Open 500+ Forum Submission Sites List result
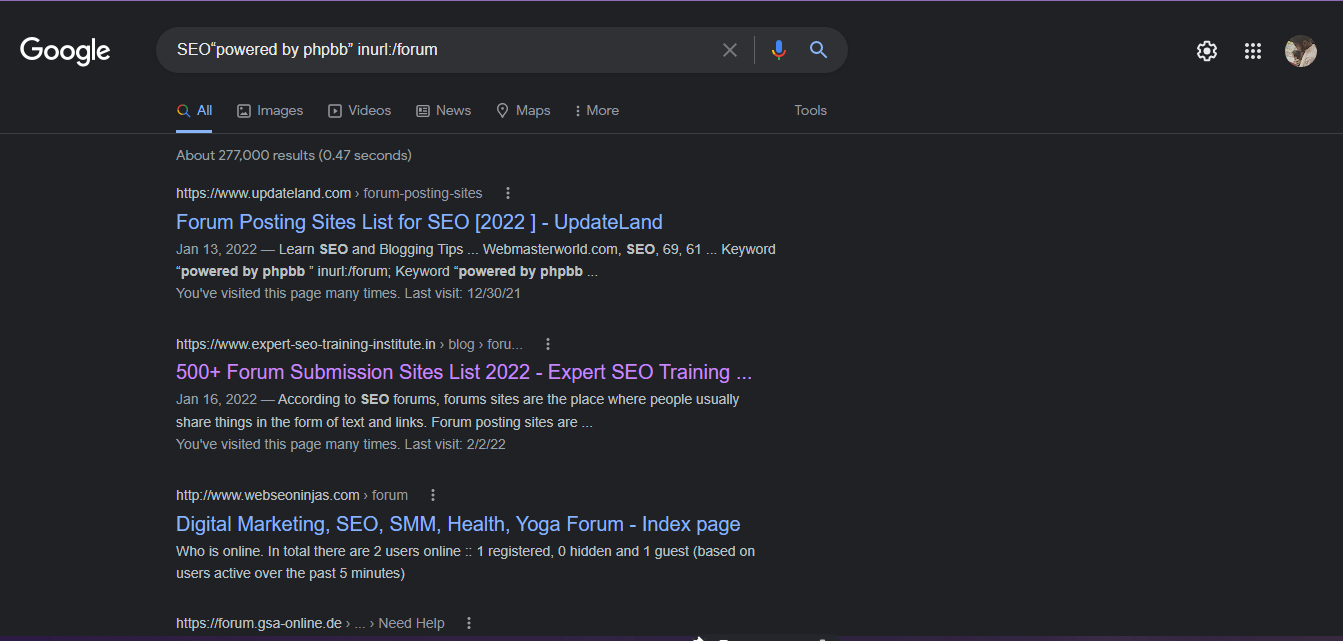 tap(464, 372)
